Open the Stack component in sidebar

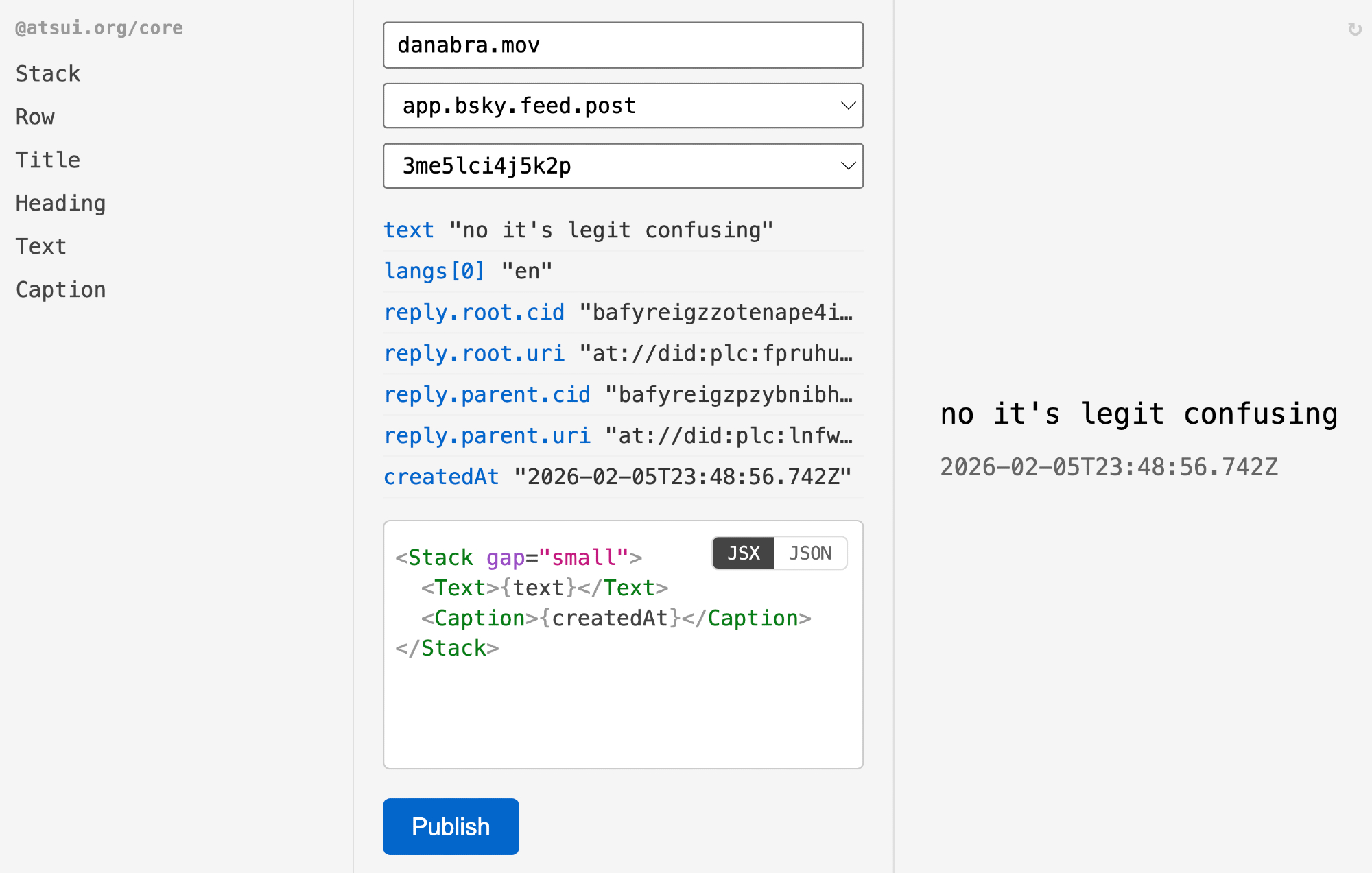[48, 73]
